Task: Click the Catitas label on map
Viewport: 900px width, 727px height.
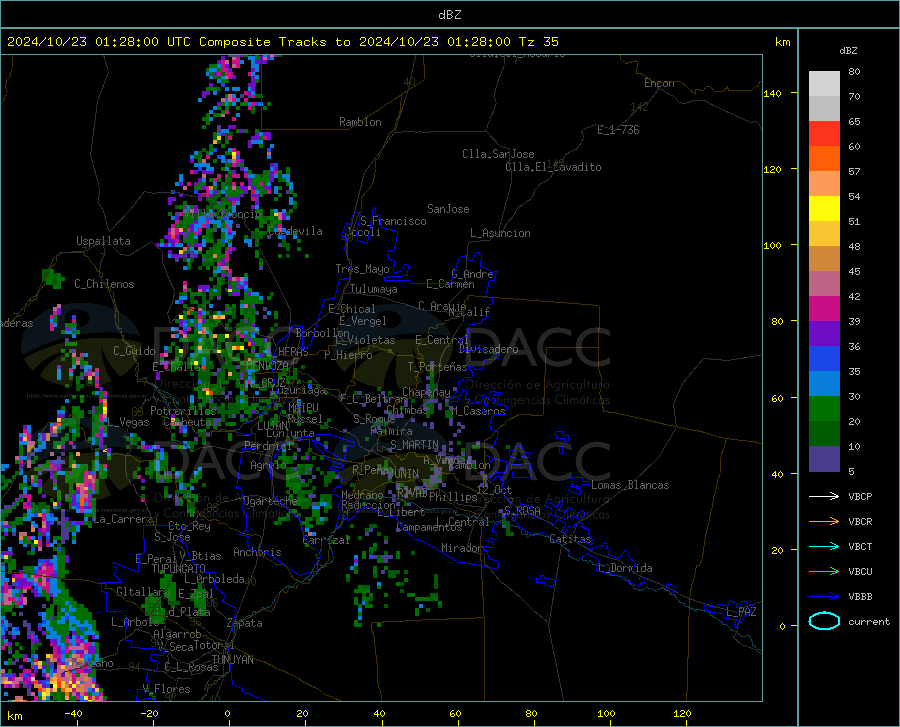Action: point(570,539)
